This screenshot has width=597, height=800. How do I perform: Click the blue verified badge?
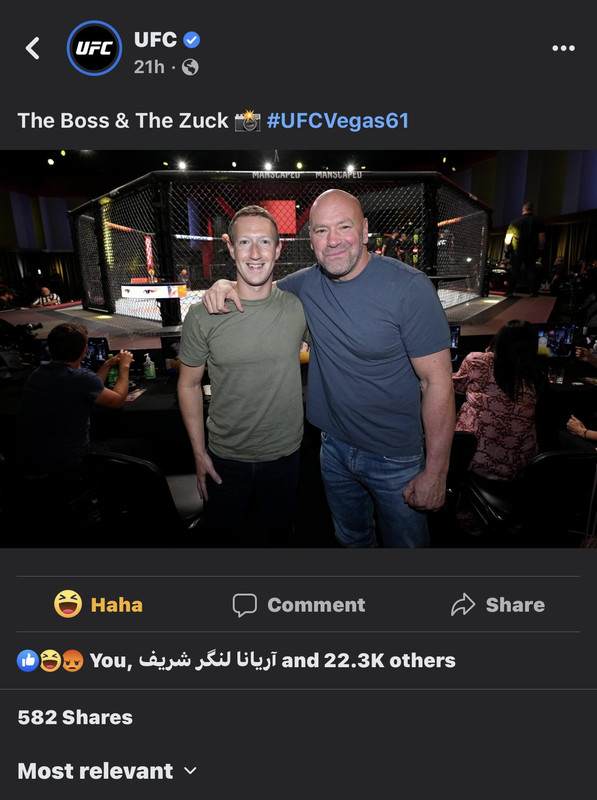pyautogui.click(x=191, y=39)
